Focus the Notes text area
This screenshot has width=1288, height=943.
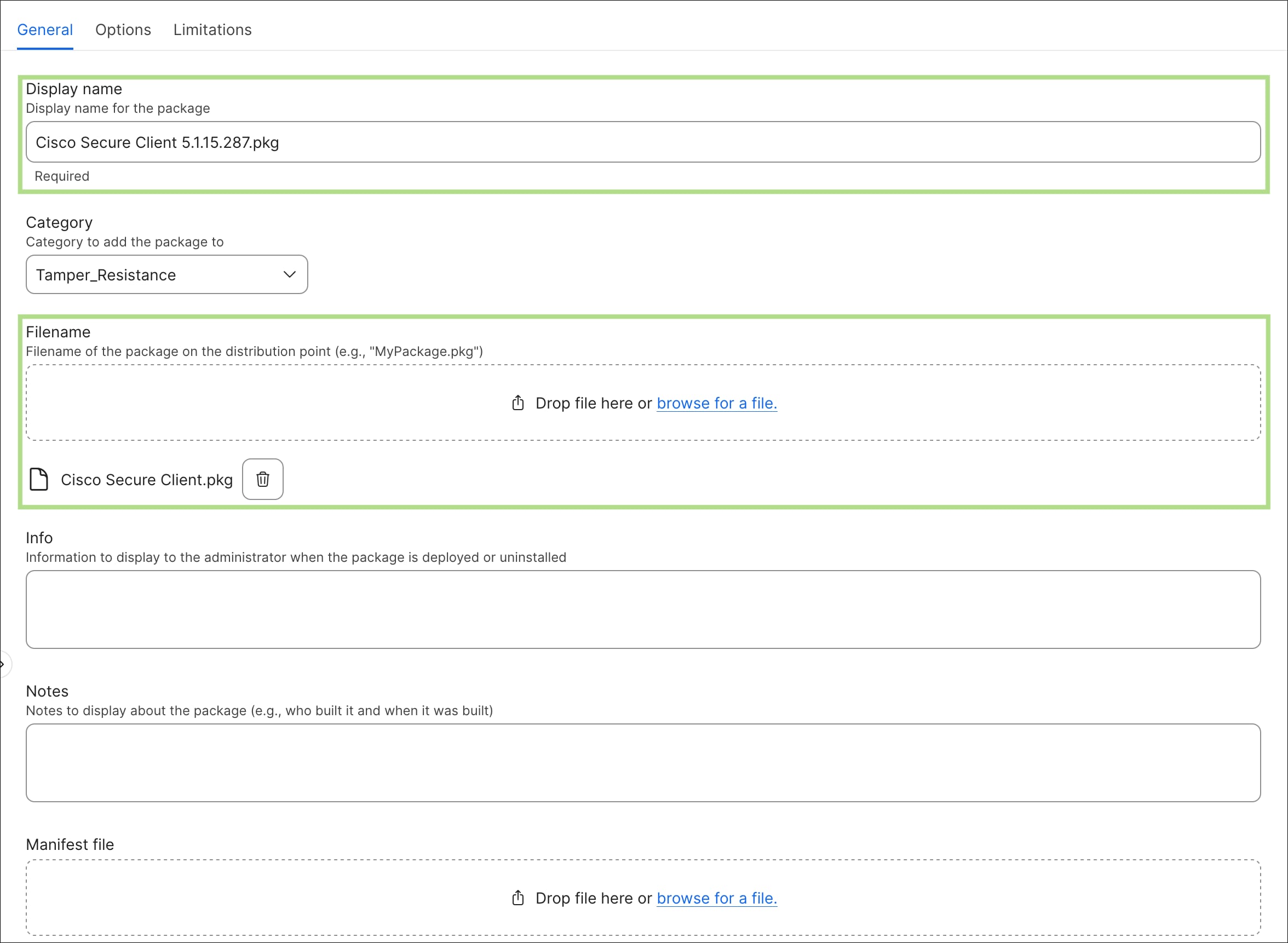point(643,763)
